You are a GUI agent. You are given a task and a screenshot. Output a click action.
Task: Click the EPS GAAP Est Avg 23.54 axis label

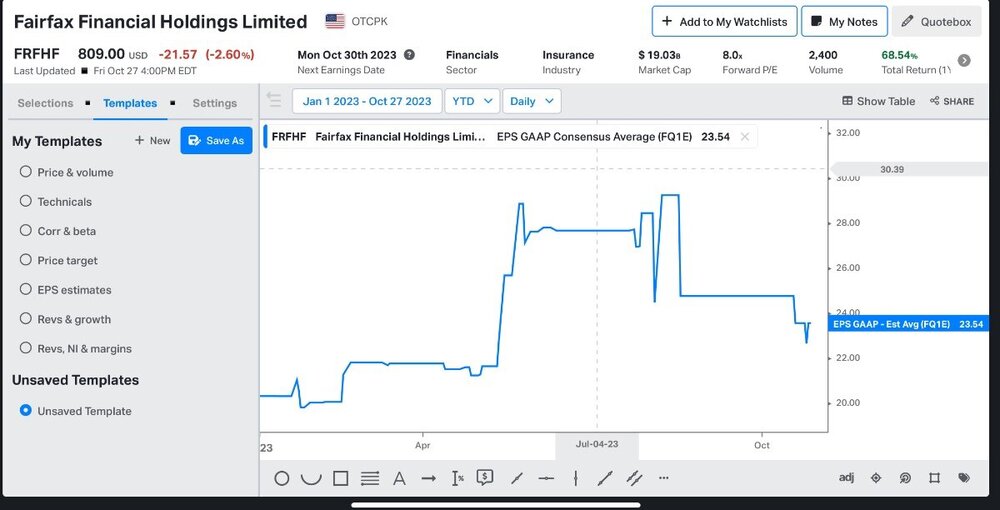(x=908, y=324)
